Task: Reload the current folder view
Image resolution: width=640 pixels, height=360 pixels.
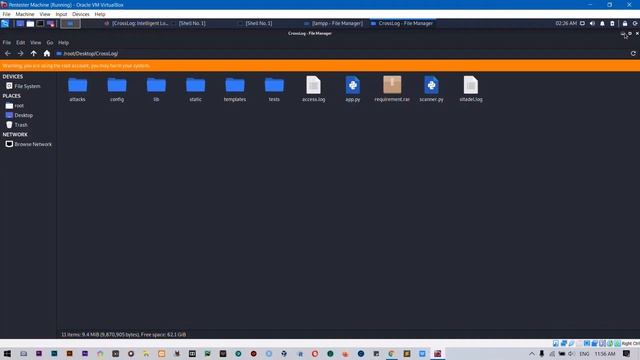Action: point(633,53)
